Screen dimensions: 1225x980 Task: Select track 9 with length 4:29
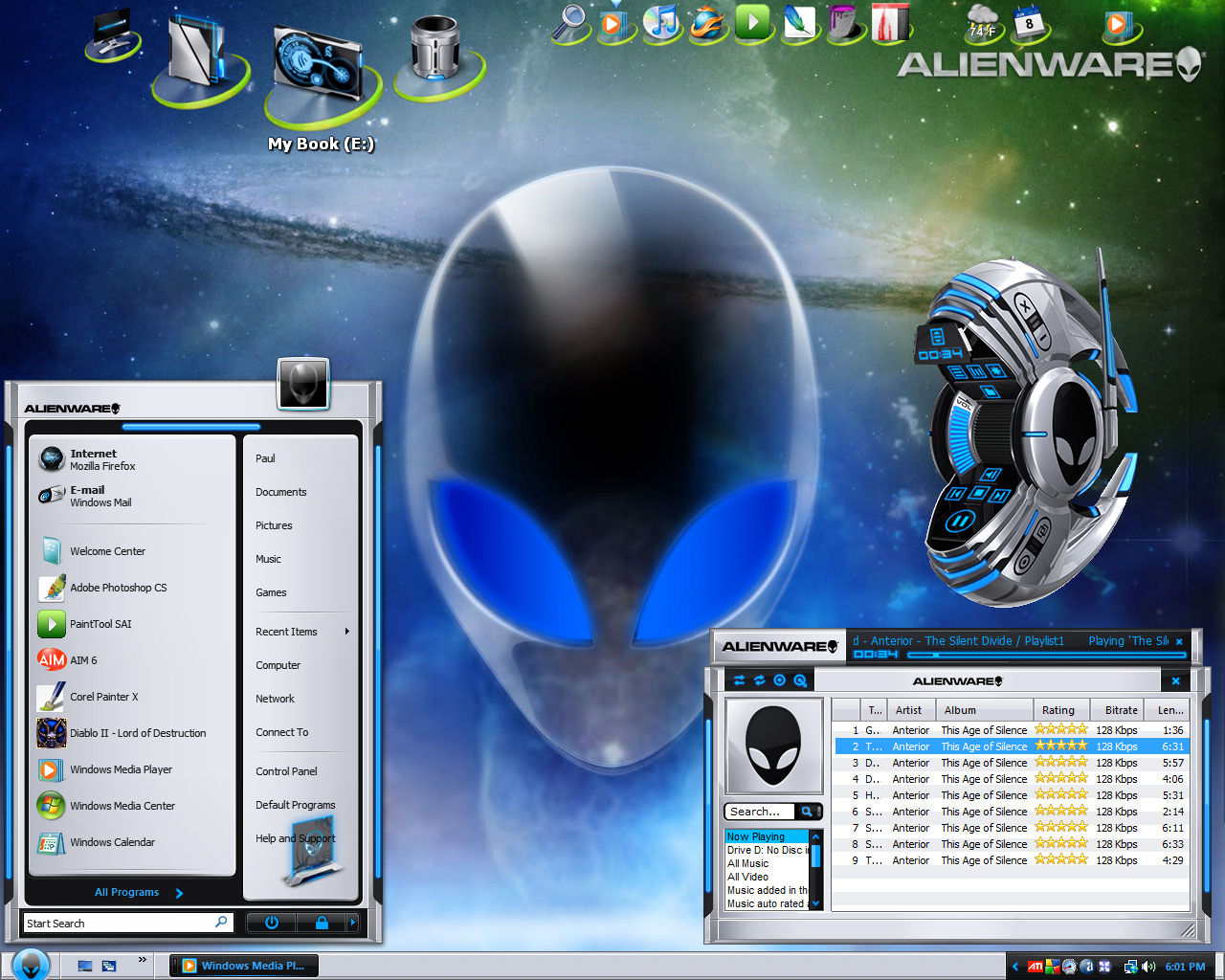point(1011,860)
